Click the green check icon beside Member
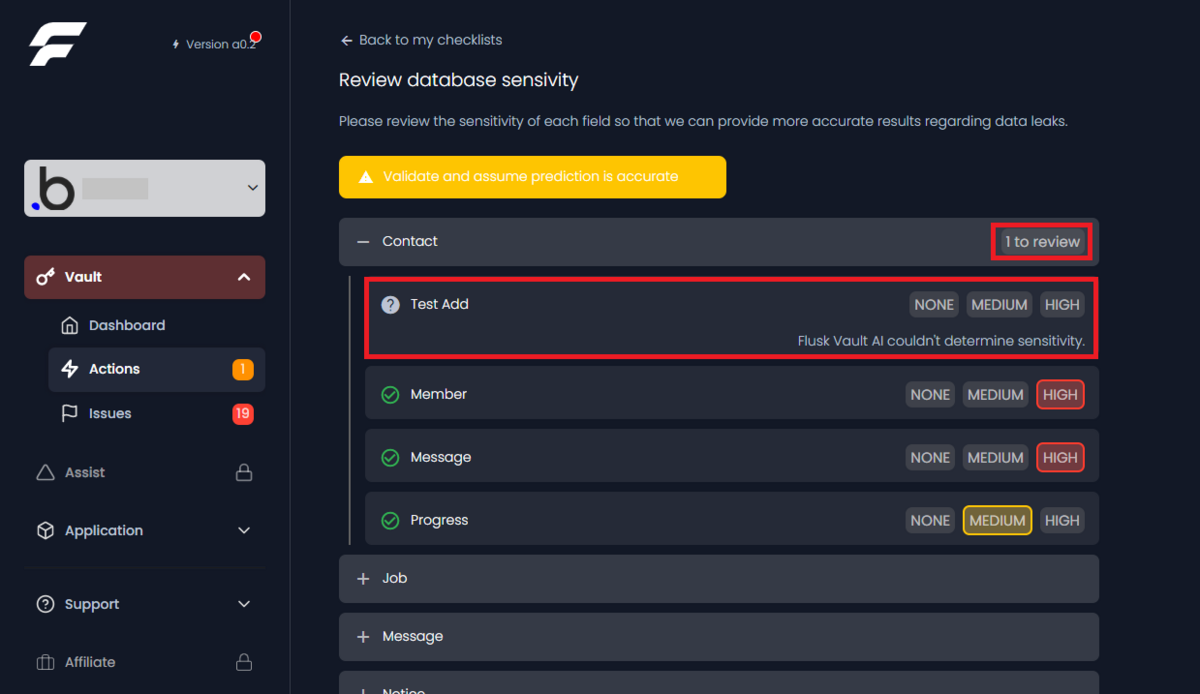Viewport: 1200px width, 694px height. click(391, 394)
